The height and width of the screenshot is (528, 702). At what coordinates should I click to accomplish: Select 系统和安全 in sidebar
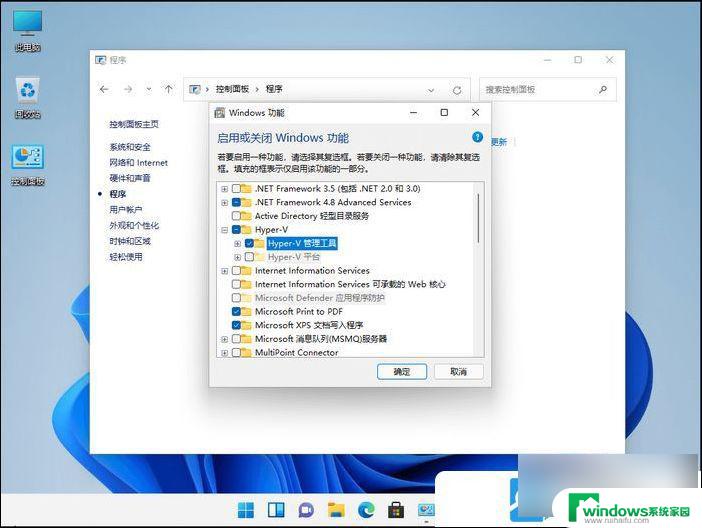(x=130, y=147)
